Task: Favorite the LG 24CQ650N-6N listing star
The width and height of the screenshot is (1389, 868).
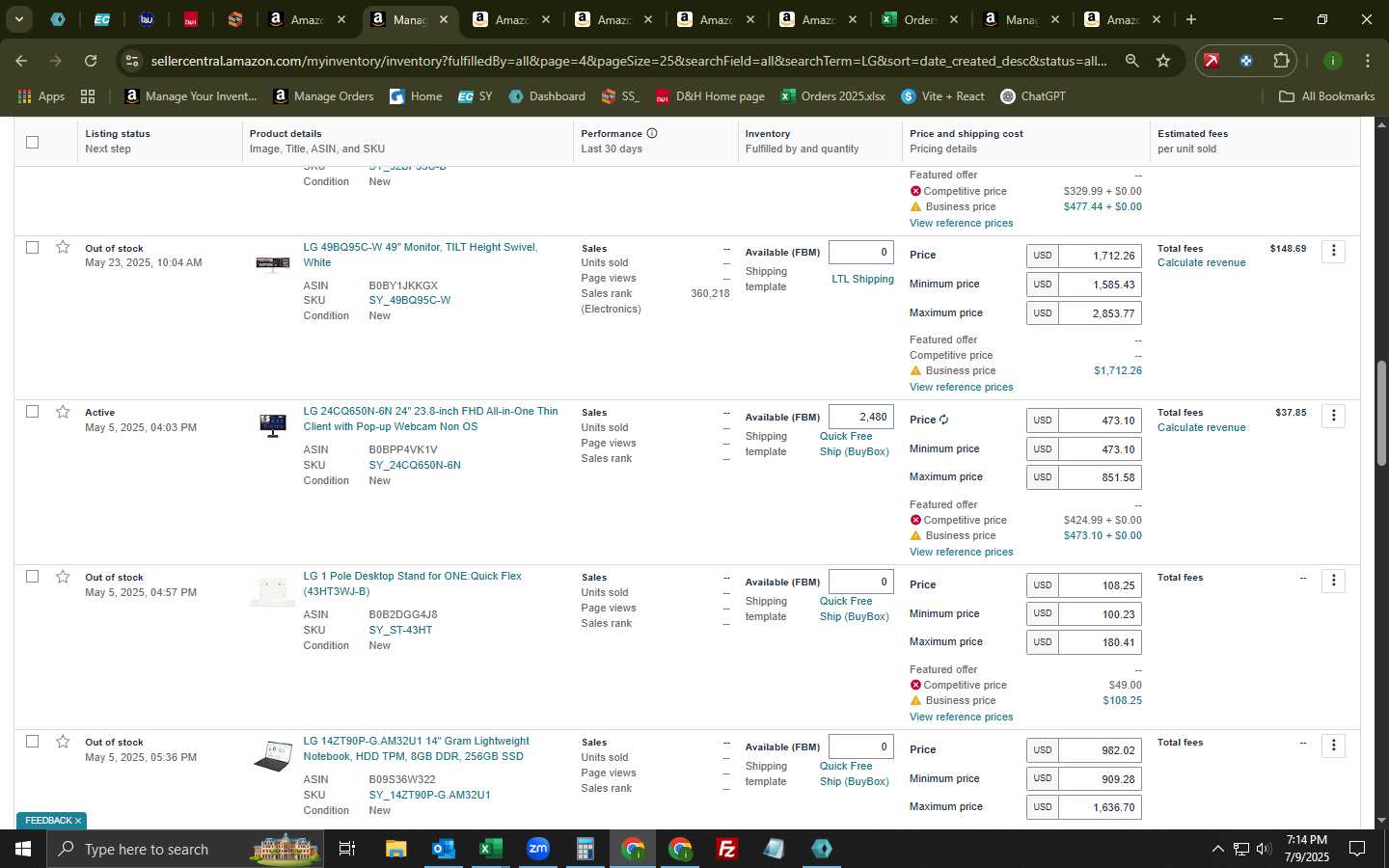Action: 63,412
